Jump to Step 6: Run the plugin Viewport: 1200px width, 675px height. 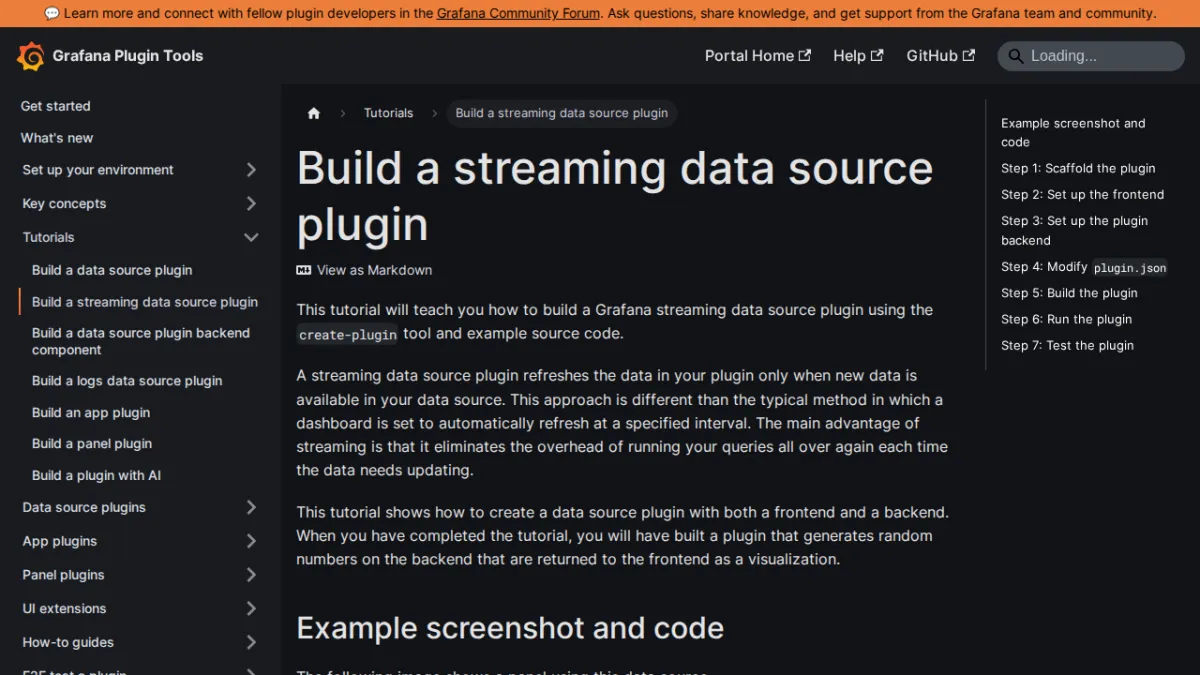click(x=1067, y=319)
